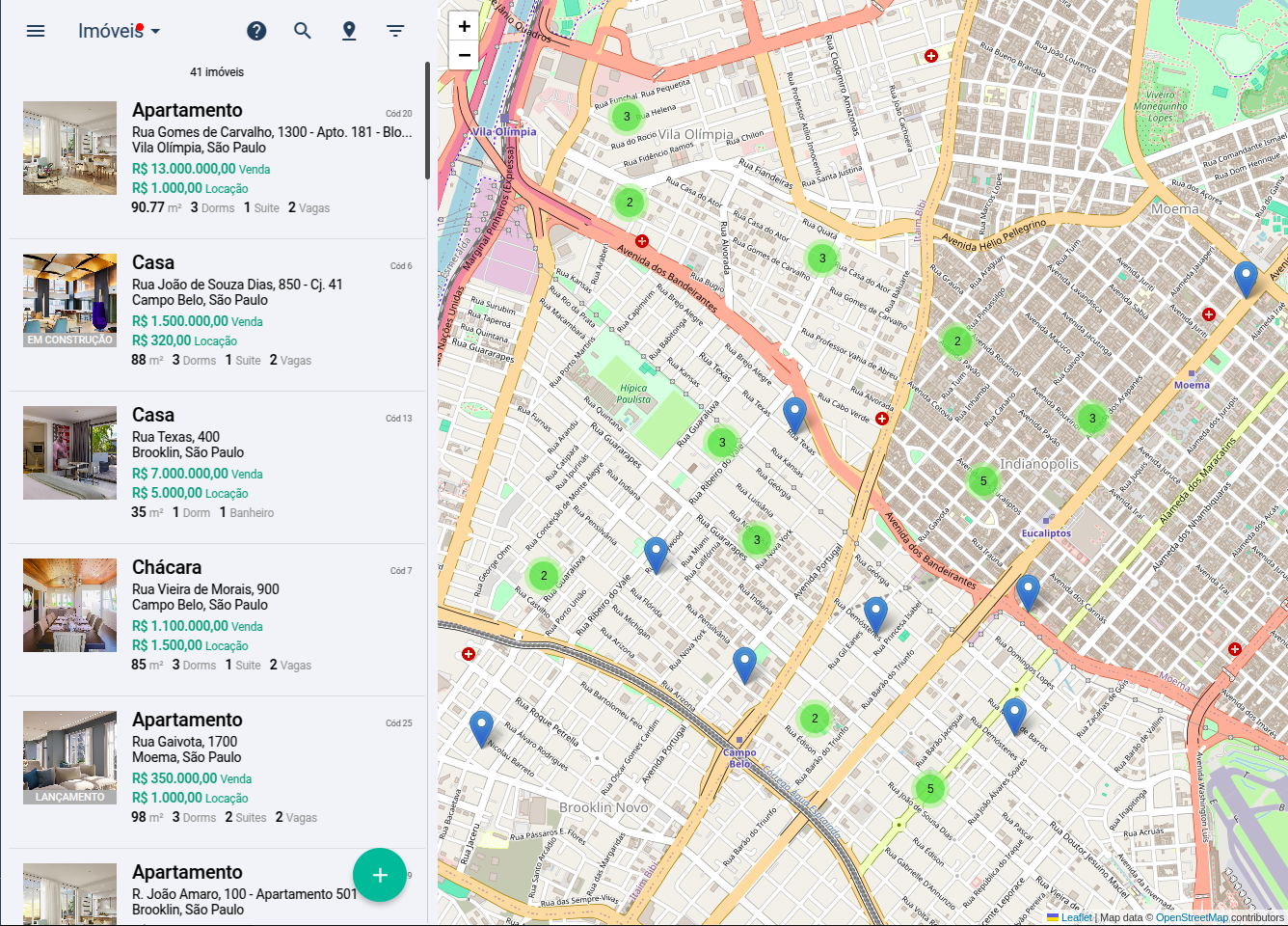Open the Vila Olímpia apartment thumbnail
This screenshot has height=926, width=1288.
(x=69, y=149)
